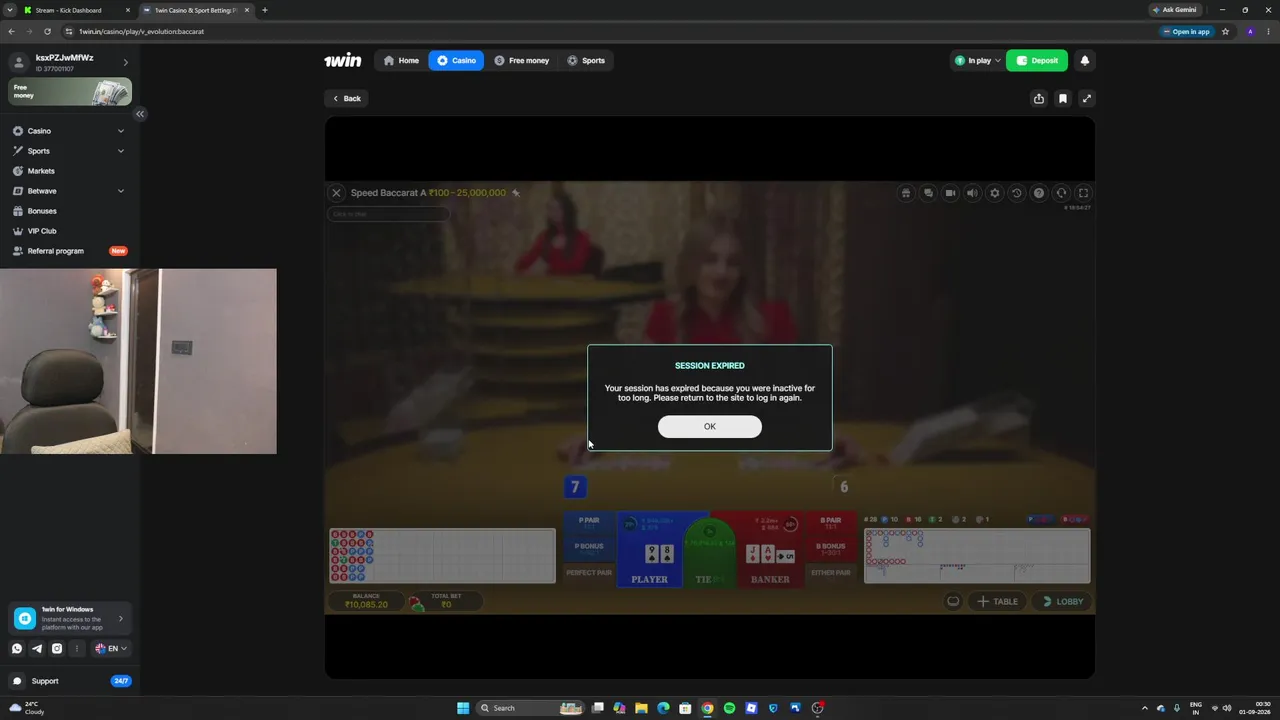The width and height of the screenshot is (1280, 720).
Task: Add another table with the TABLE button
Action: pyautogui.click(x=998, y=601)
